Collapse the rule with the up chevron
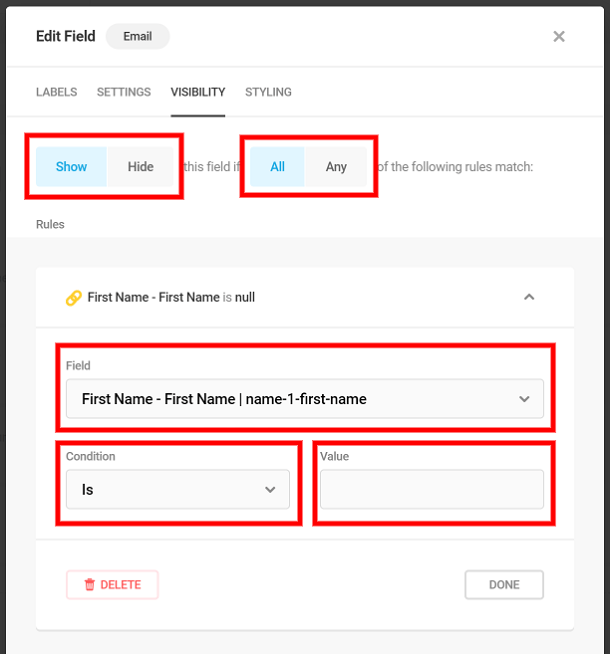610x654 pixels. coord(529,297)
